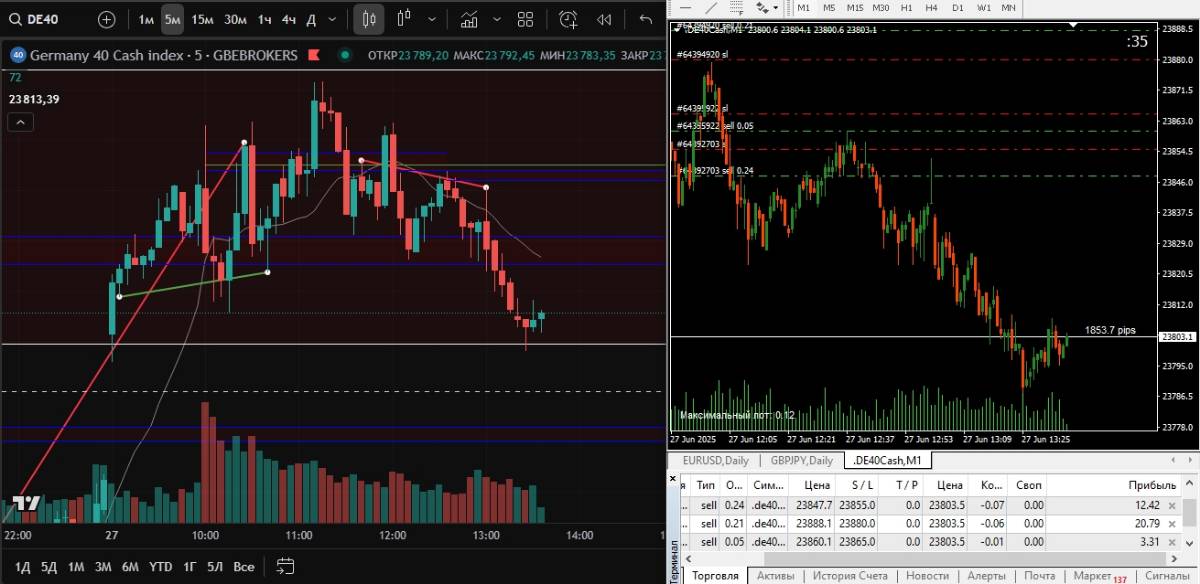
Task: Select the 5м timeframe
Action: pyautogui.click(x=173, y=19)
